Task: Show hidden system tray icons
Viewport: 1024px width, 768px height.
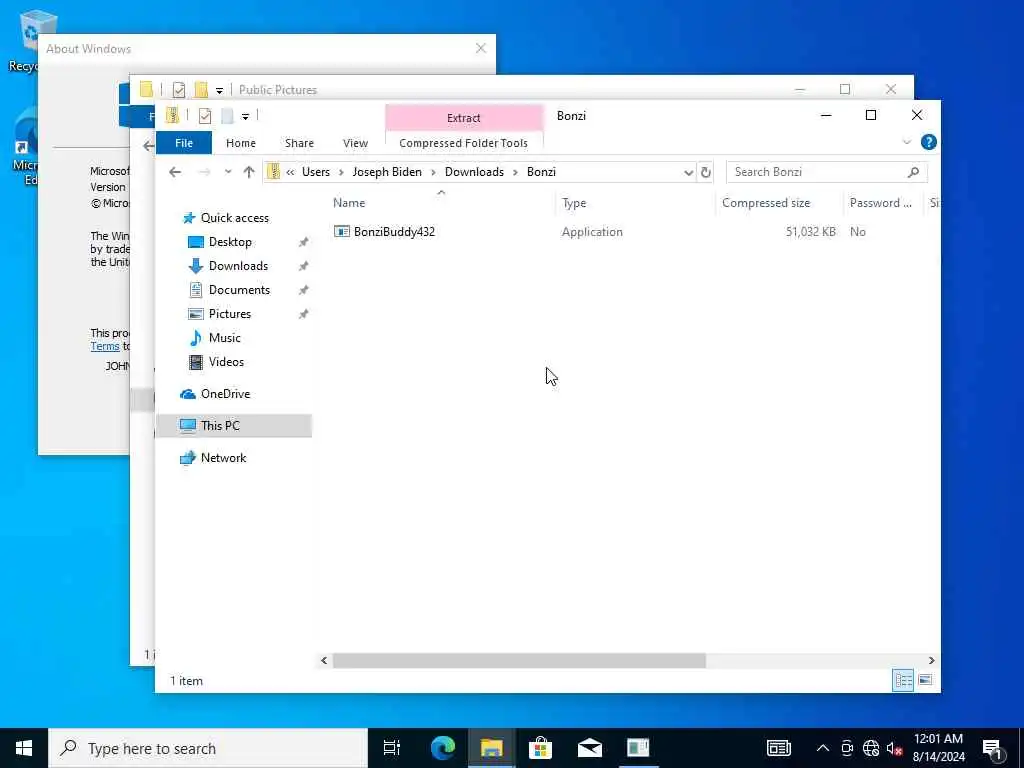Action: click(x=823, y=748)
